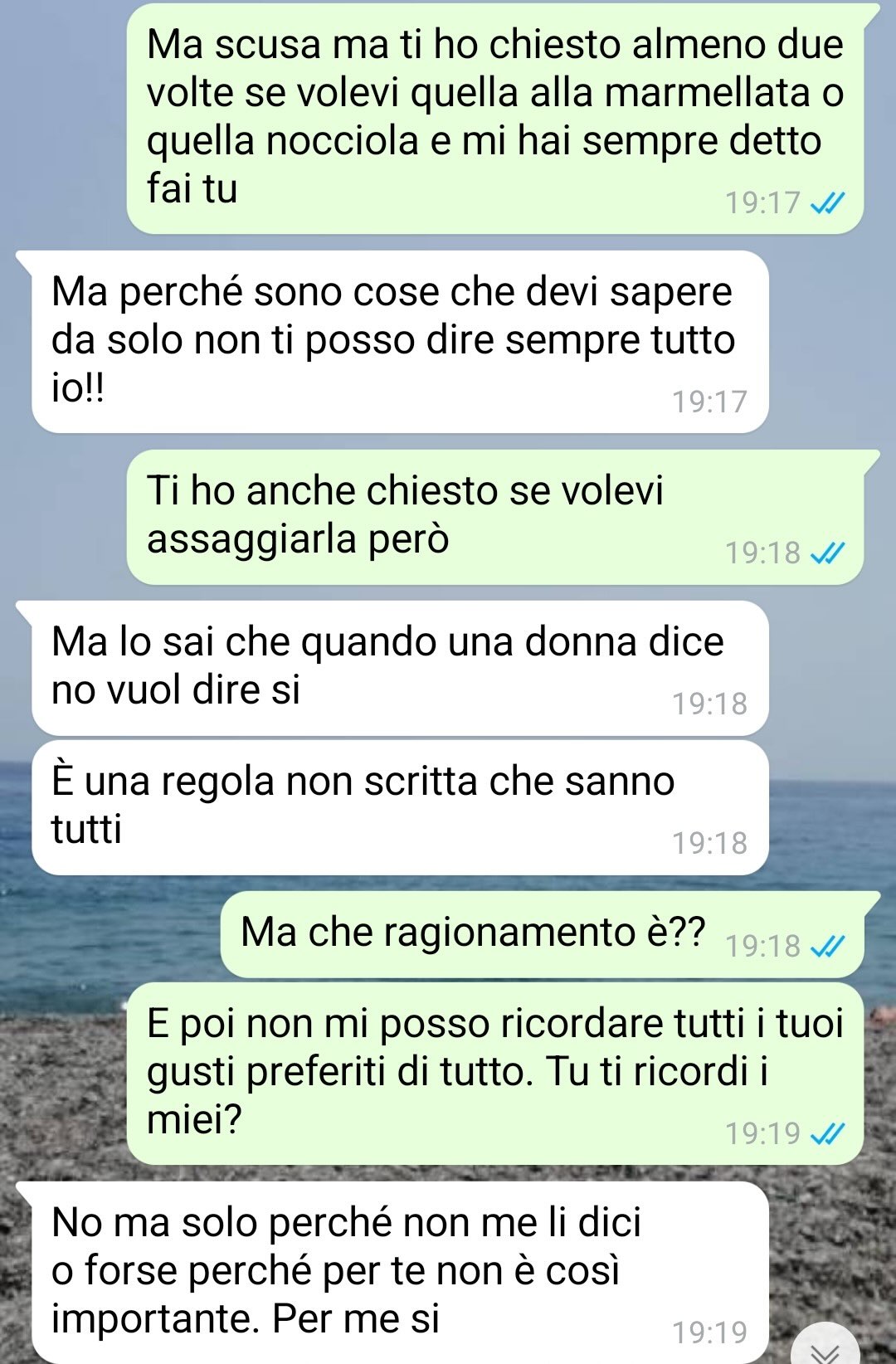Tap 19:17 timestamp on received message
896x1364 pixels.
710,402
